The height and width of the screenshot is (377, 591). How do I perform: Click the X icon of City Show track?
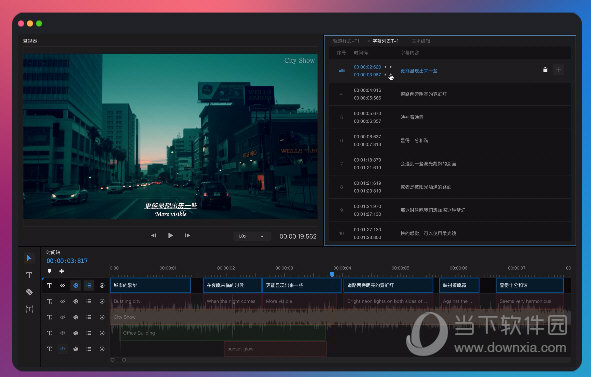tap(102, 317)
